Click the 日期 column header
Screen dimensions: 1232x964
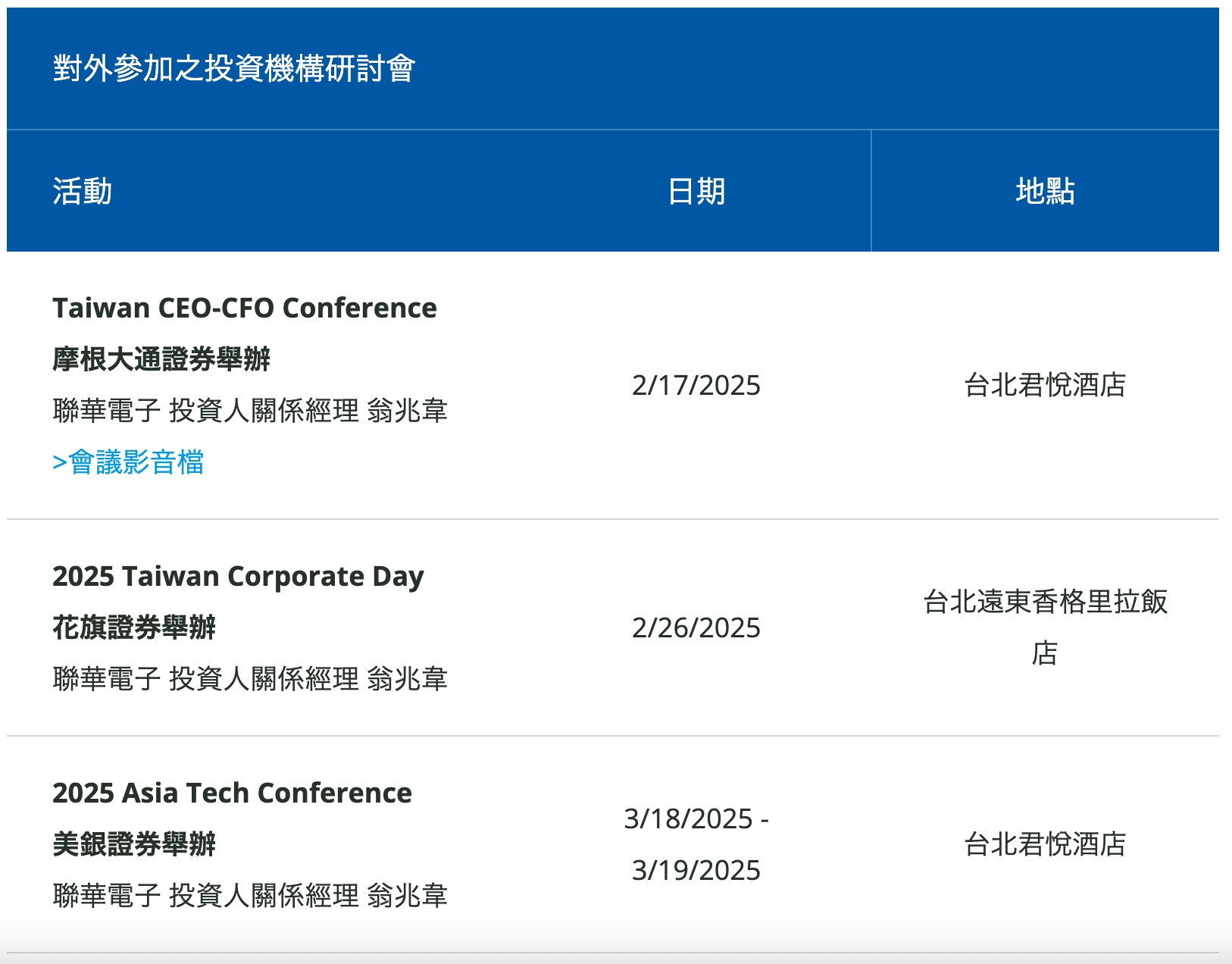[x=696, y=191]
